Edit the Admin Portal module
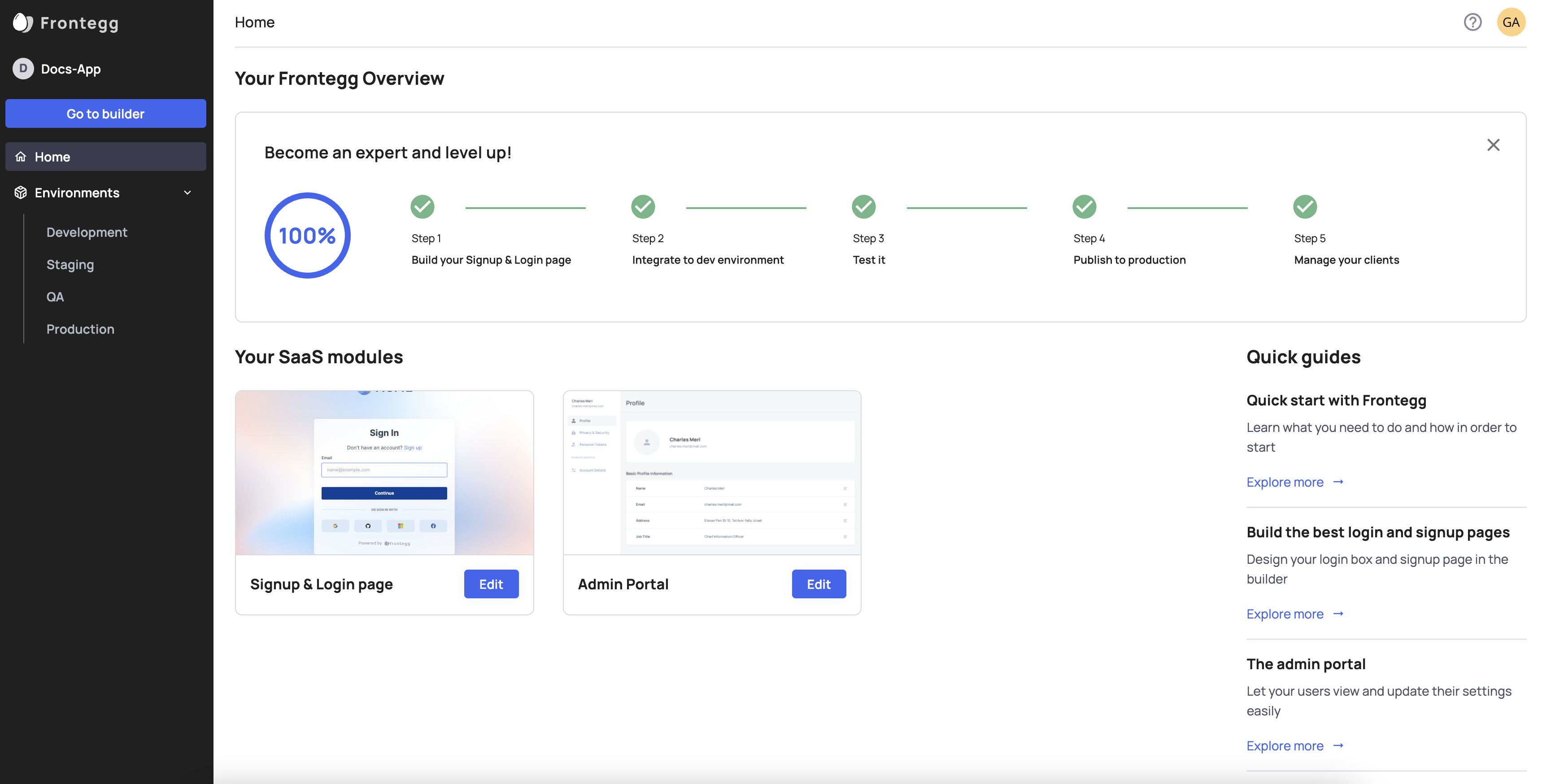The width and height of the screenshot is (1542, 784). [818, 584]
